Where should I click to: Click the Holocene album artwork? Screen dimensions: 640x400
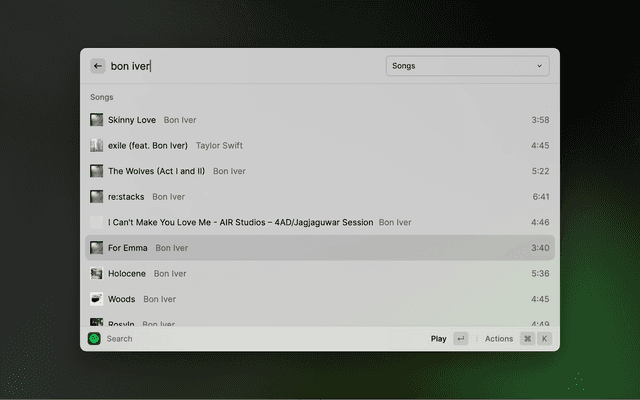(97, 273)
